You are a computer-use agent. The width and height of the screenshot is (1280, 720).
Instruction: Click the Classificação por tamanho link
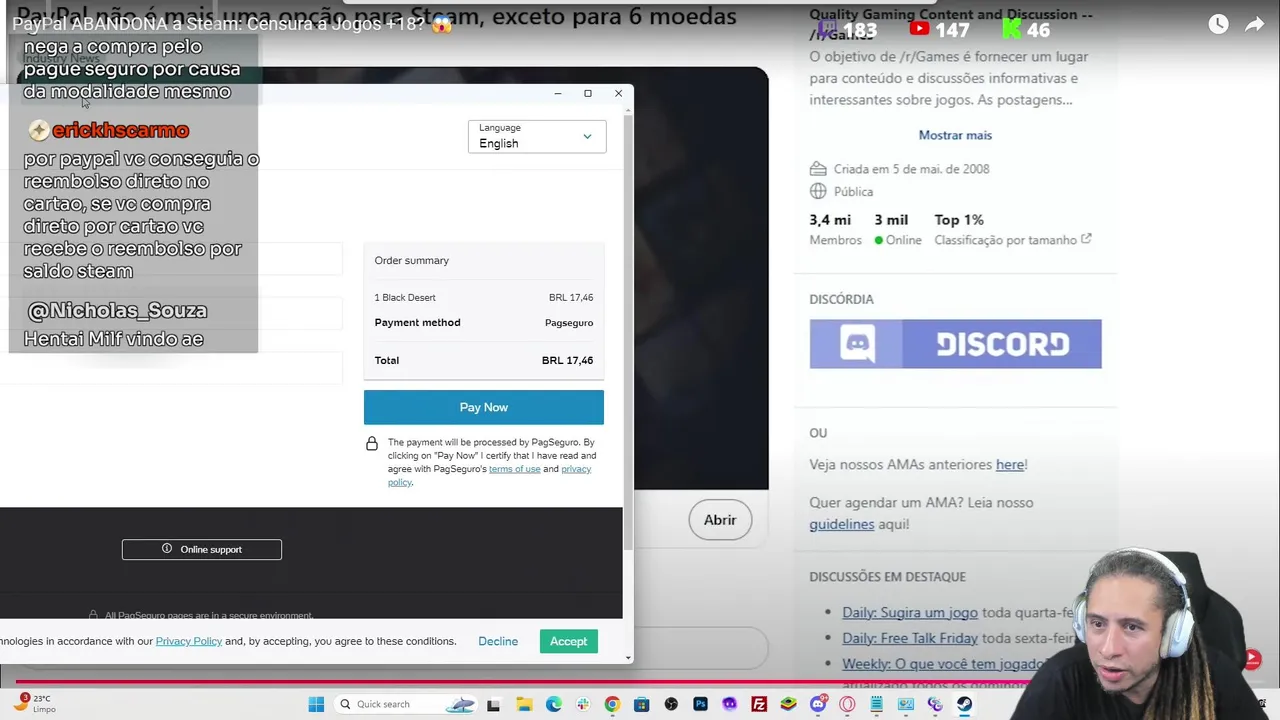pyautogui.click(x=1005, y=240)
